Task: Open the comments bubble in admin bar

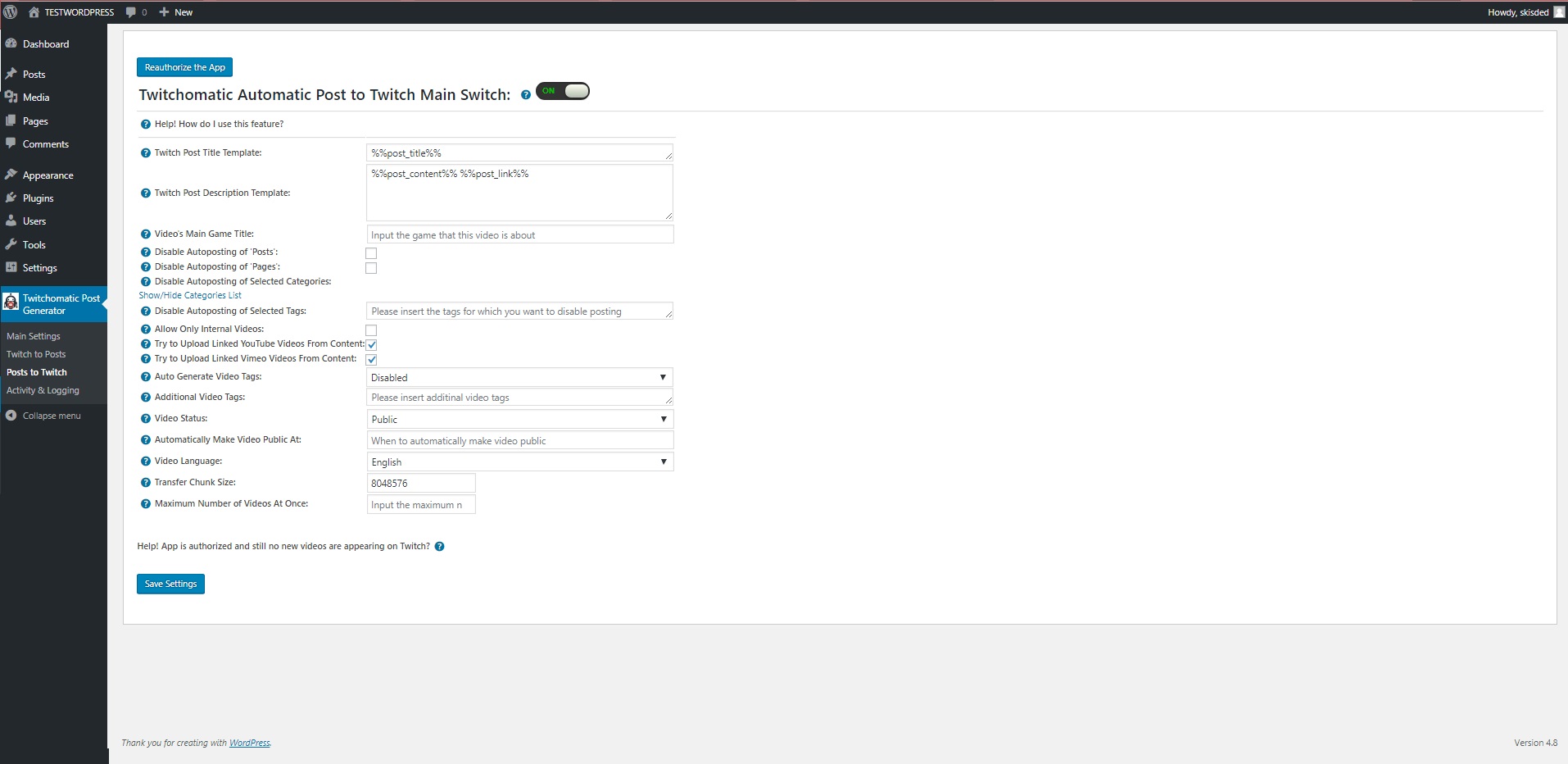Action: pos(136,12)
